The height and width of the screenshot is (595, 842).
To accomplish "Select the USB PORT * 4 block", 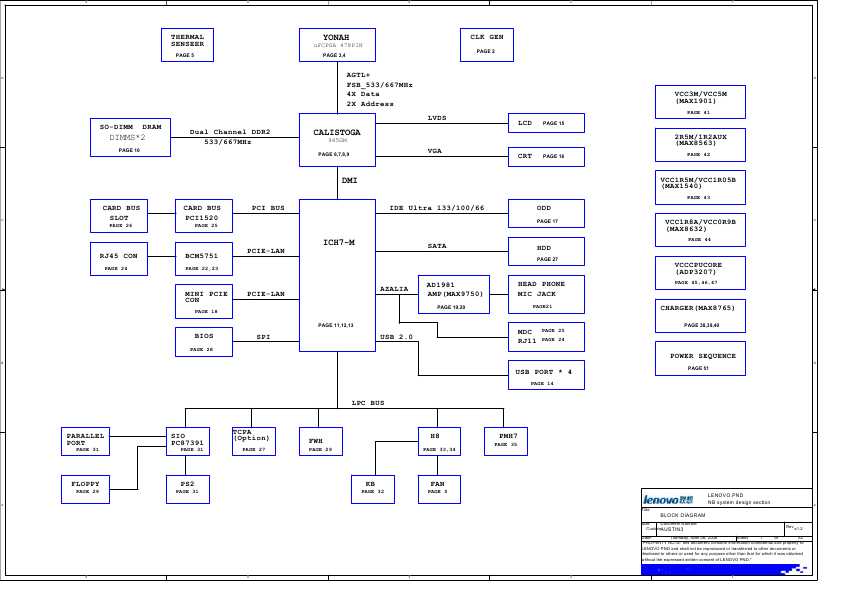I will [x=546, y=375].
